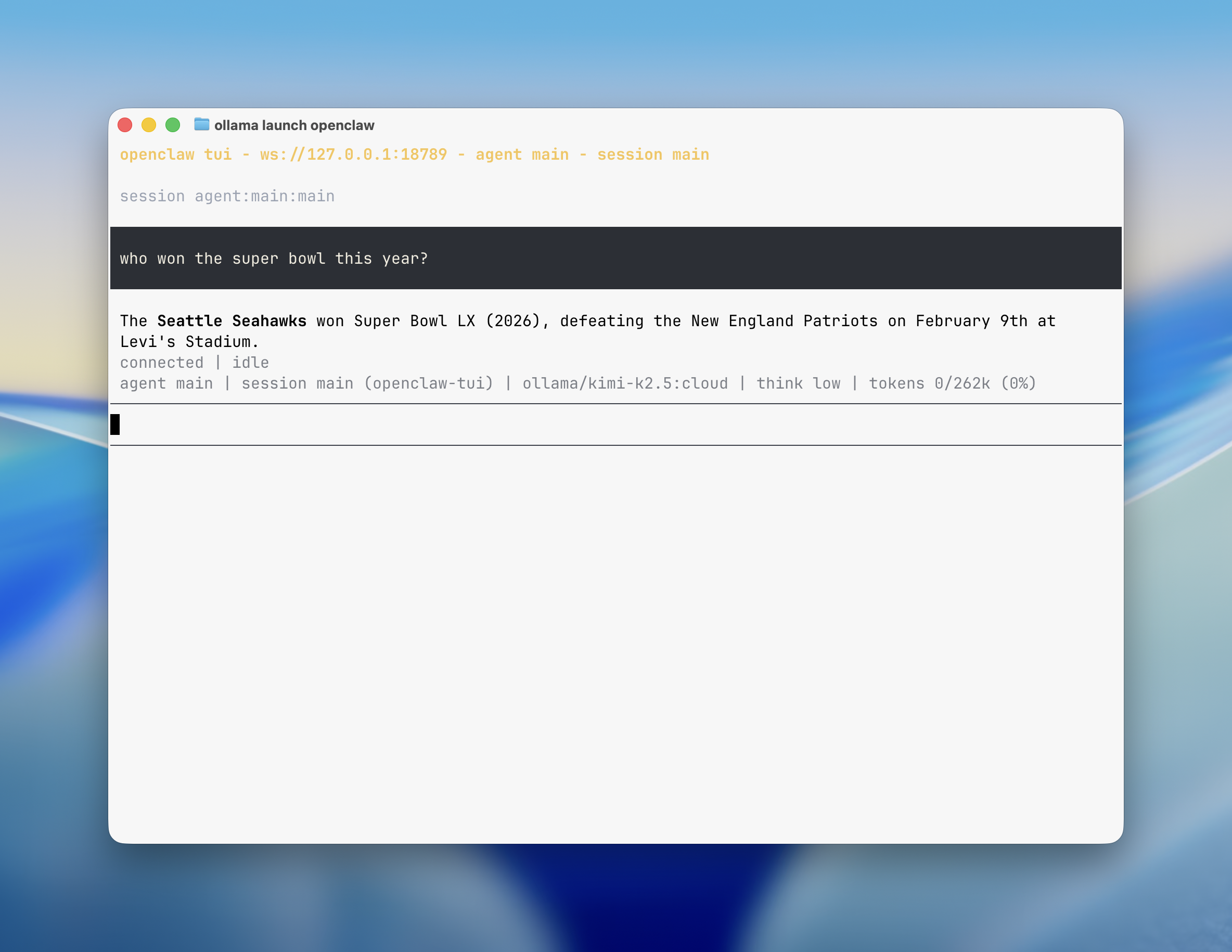The height and width of the screenshot is (952, 1232).
Task: Click the folder proxy icon in title bar
Action: pos(201,124)
